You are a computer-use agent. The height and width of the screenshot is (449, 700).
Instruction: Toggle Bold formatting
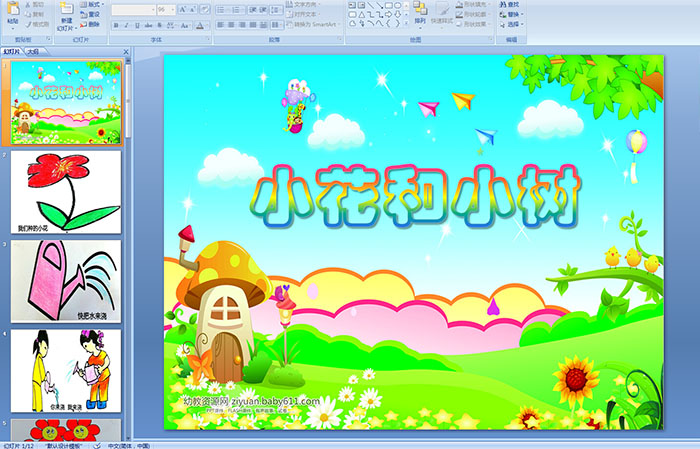click(116, 24)
